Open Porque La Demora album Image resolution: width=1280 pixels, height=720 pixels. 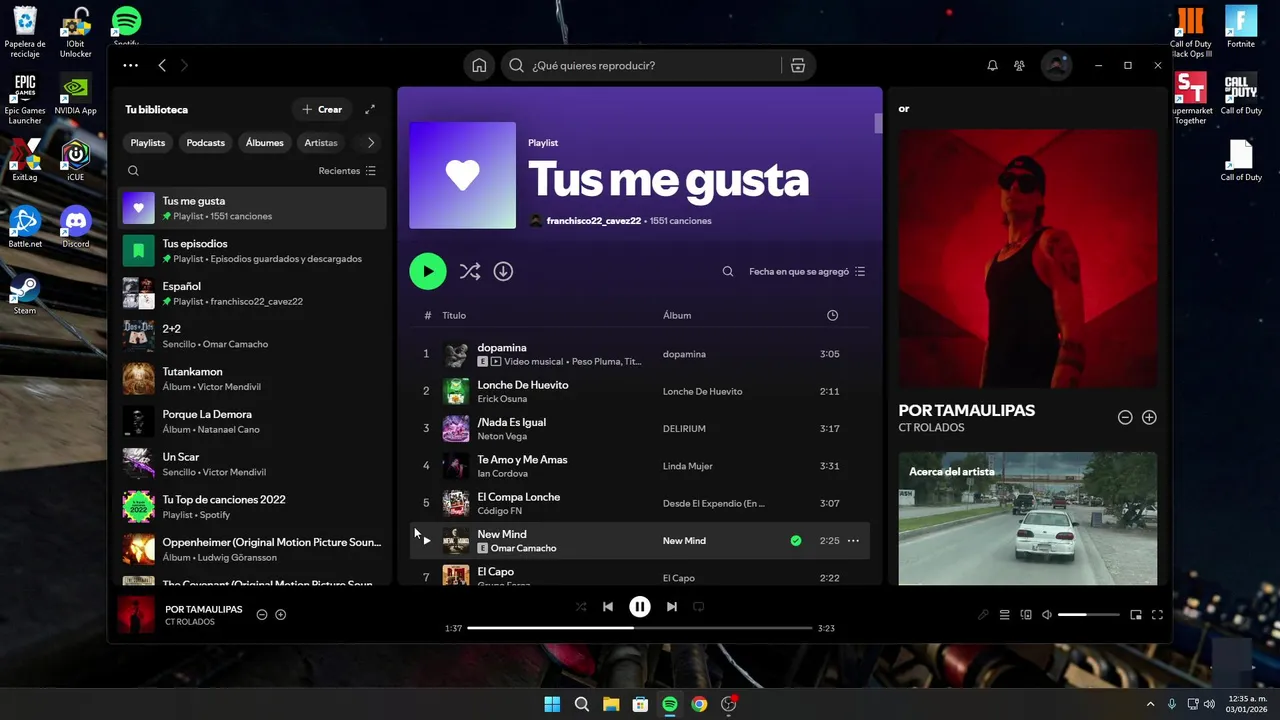[252, 421]
